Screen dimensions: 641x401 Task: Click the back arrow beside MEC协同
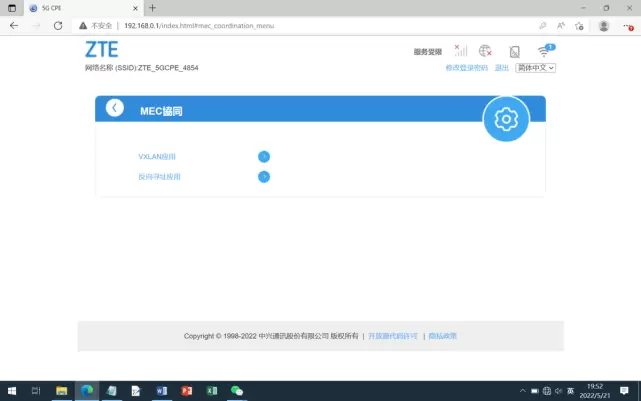tap(115, 108)
